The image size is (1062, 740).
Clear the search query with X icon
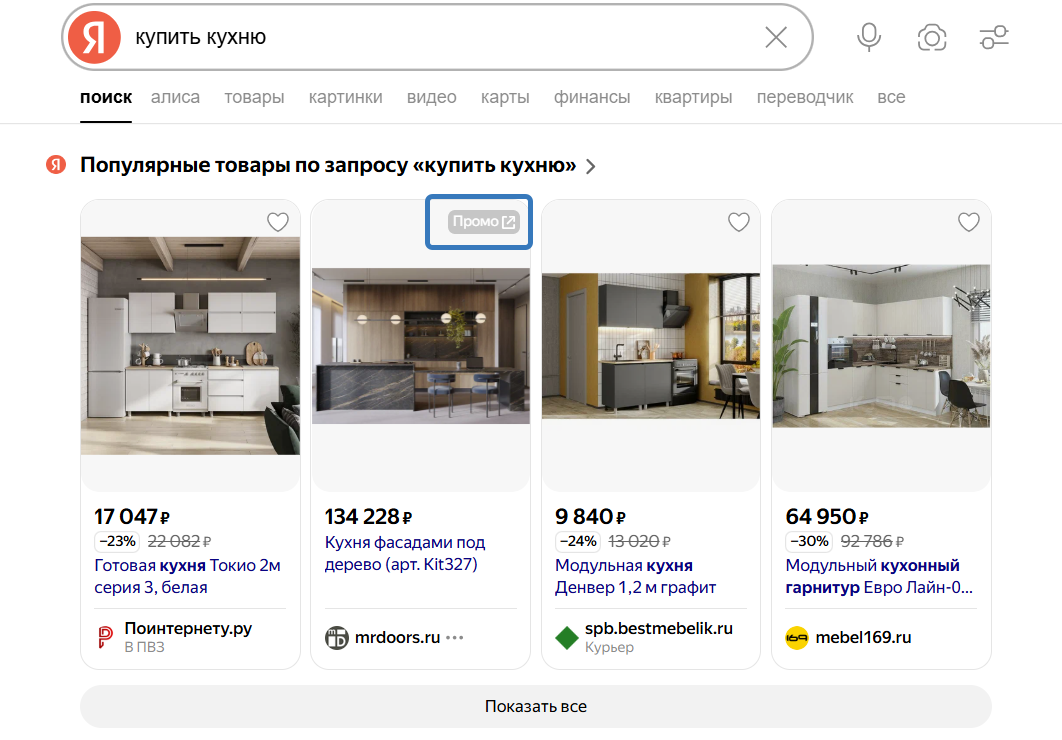coord(776,38)
